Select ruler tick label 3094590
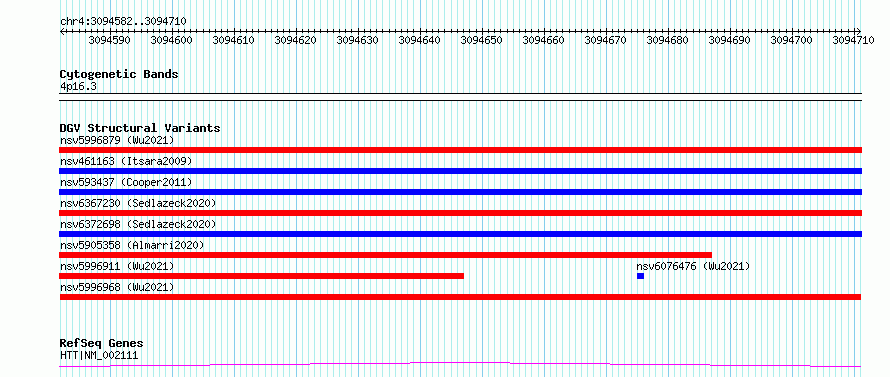The height and width of the screenshot is (377, 890). click(x=110, y=40)
